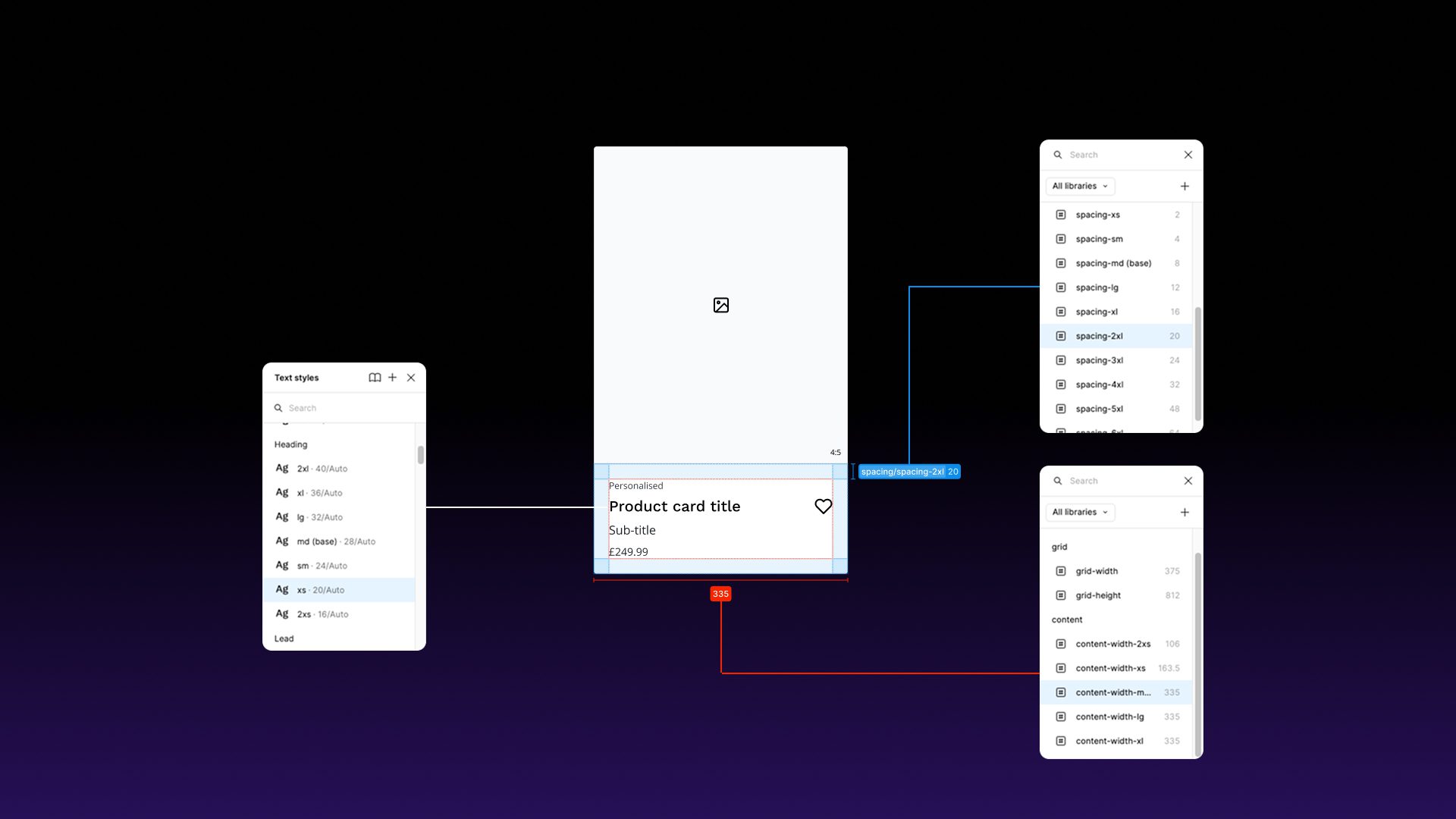Select the content-width-xs variable
Screen dimensions: 1456x819
(x=1116, y=668)
